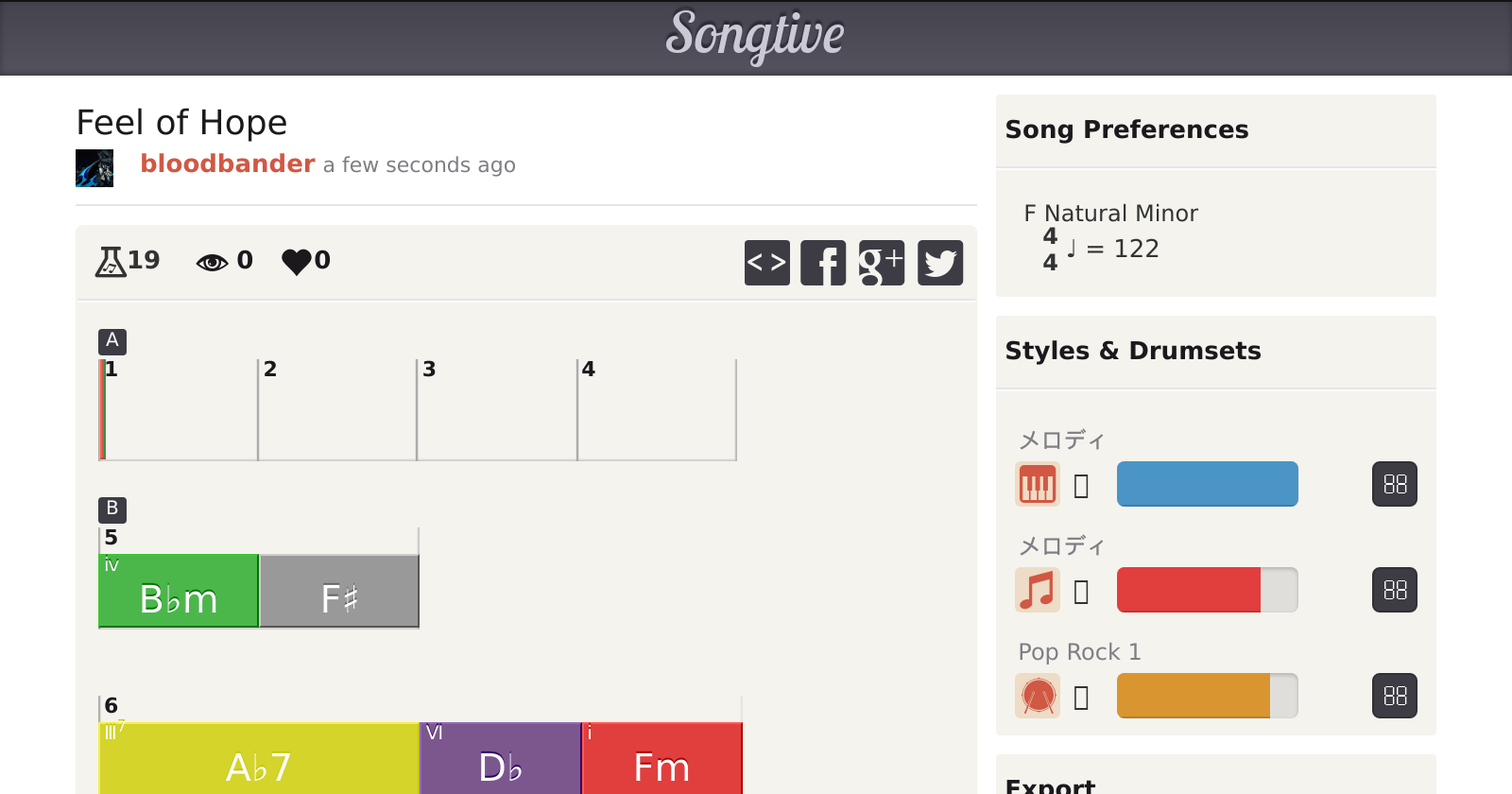The width and height of the screenshot is (1512, 794).
Task: Open the pattern grid for Pop Rock 1
Action: coord(1394,697)
